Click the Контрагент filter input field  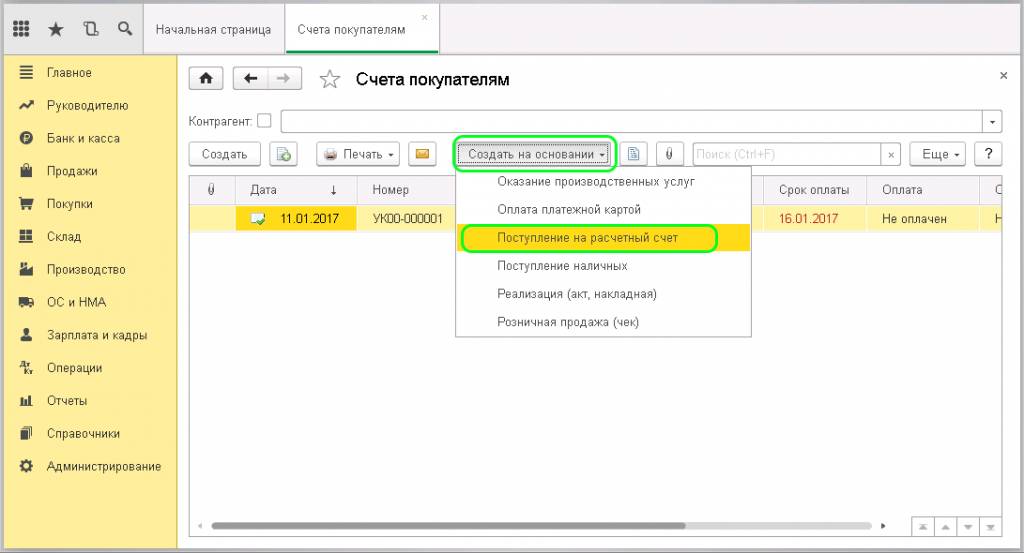click(x=632, y=121)
